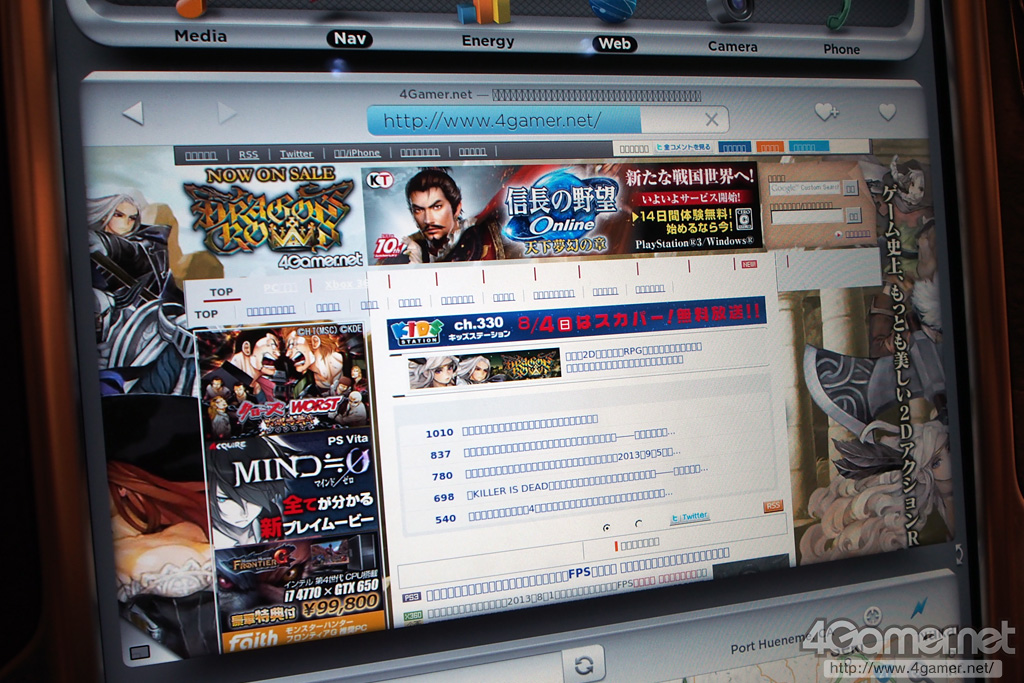The image size is (1024, 683).
Task: Go forward using the browser forward arrow
Action: 226,112
